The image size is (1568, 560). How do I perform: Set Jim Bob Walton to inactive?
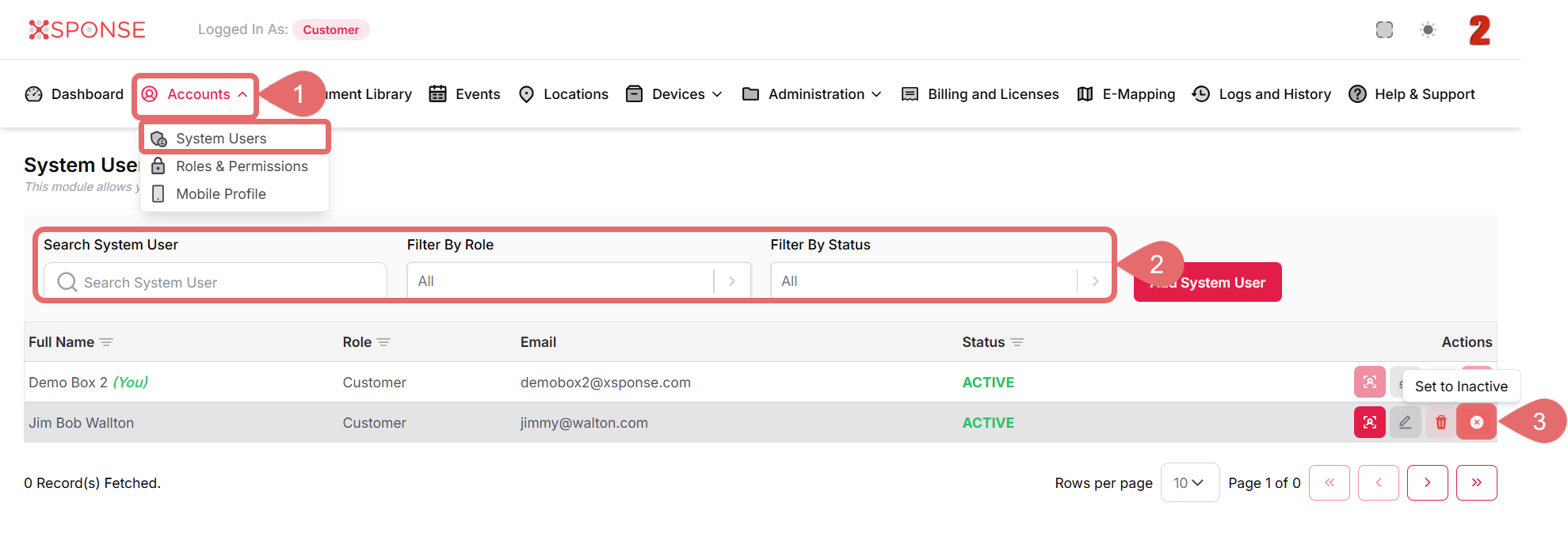[x=1476, y=422]
